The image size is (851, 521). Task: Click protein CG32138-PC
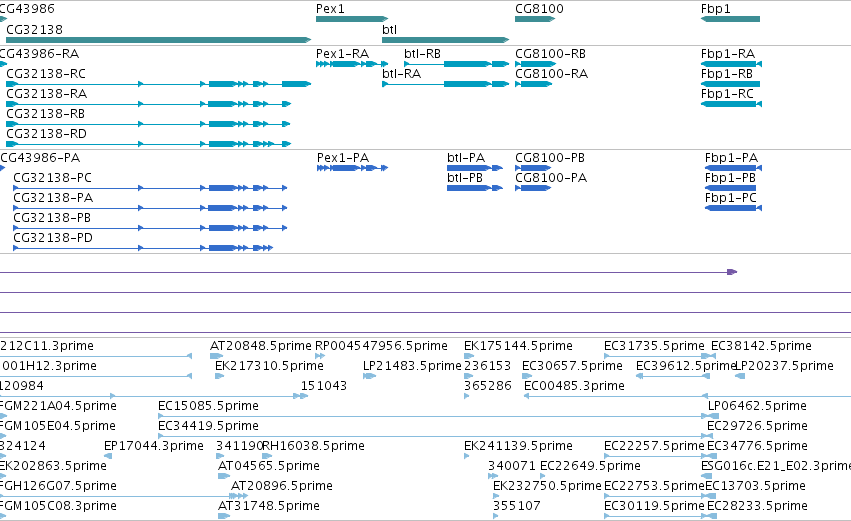pos(52,177)
